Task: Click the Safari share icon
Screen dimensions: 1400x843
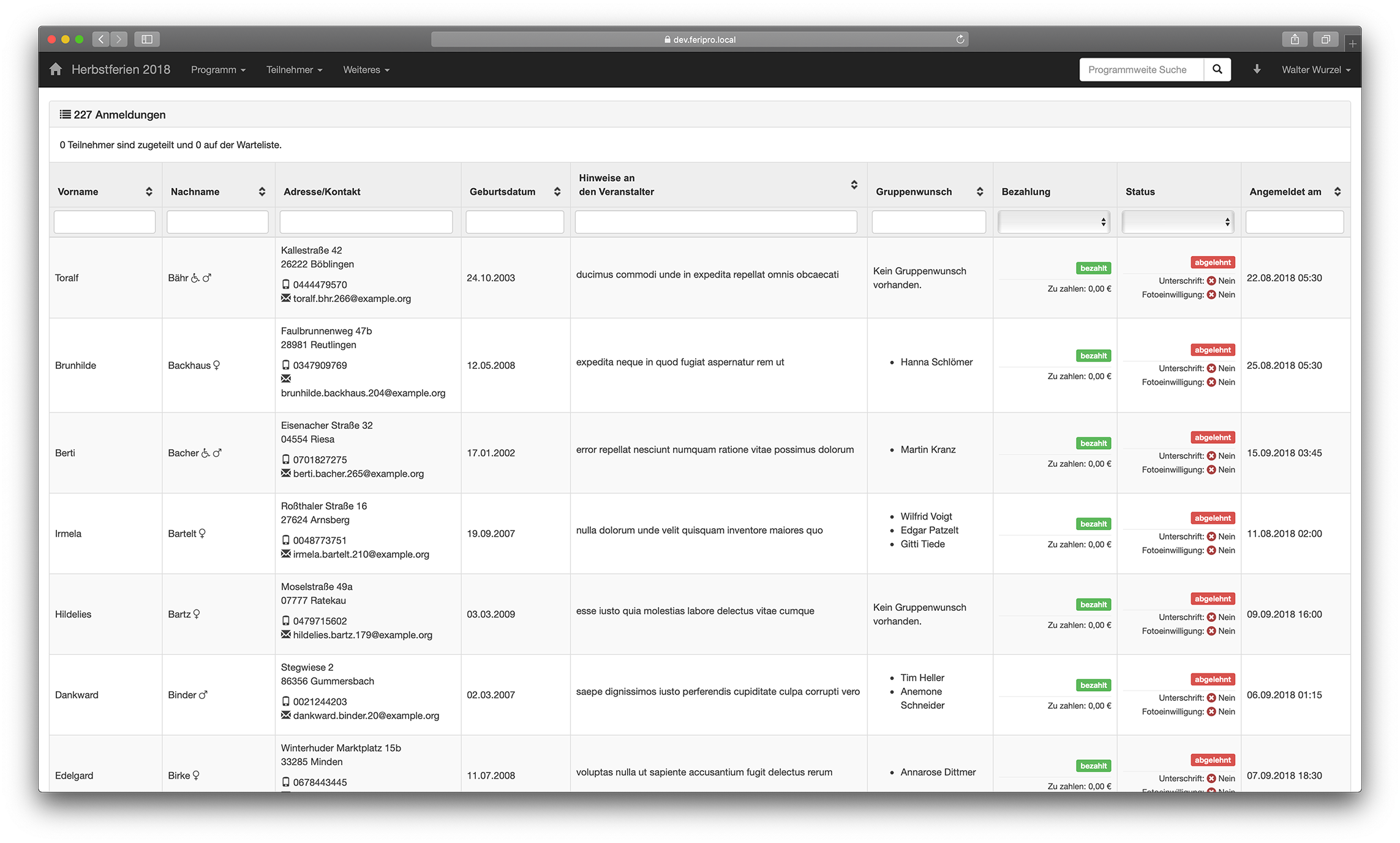Action: [1295, 39]
